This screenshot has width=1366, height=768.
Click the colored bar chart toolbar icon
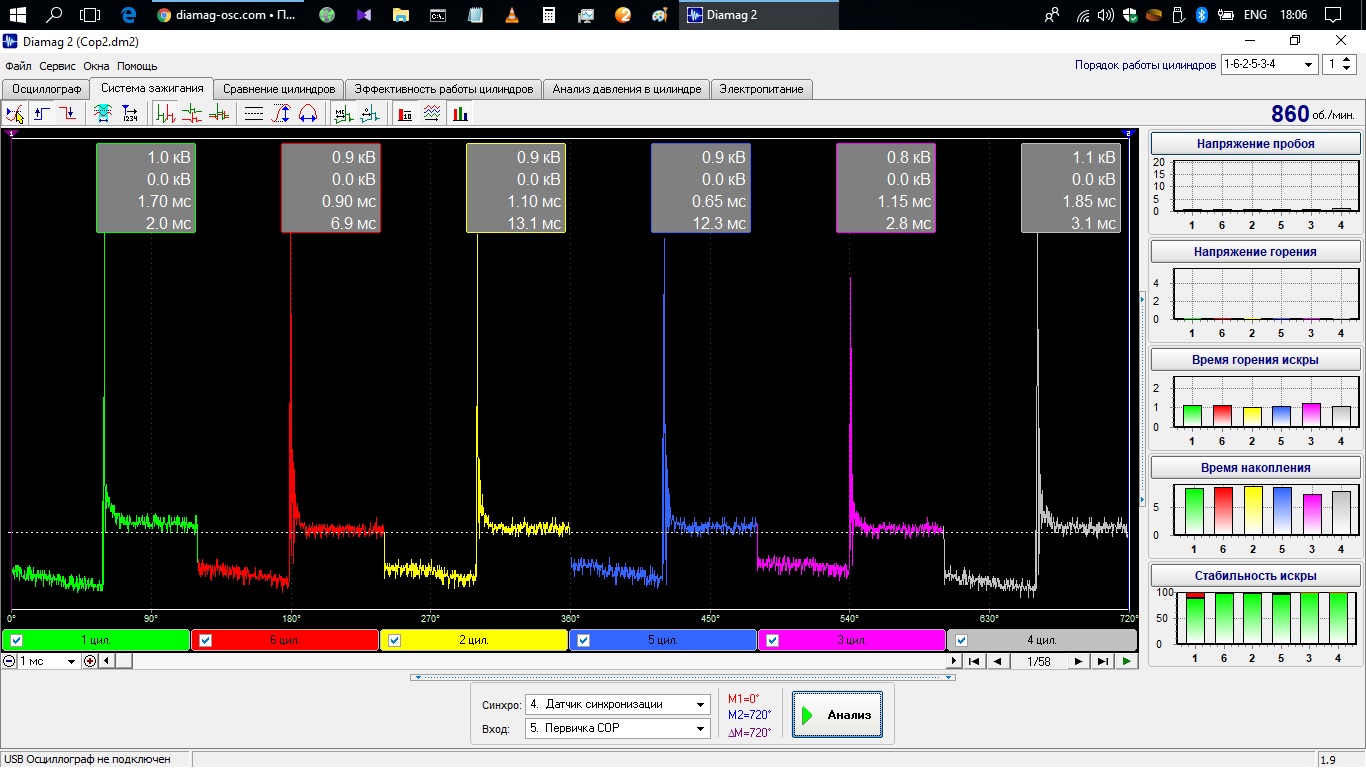[460, 113]
